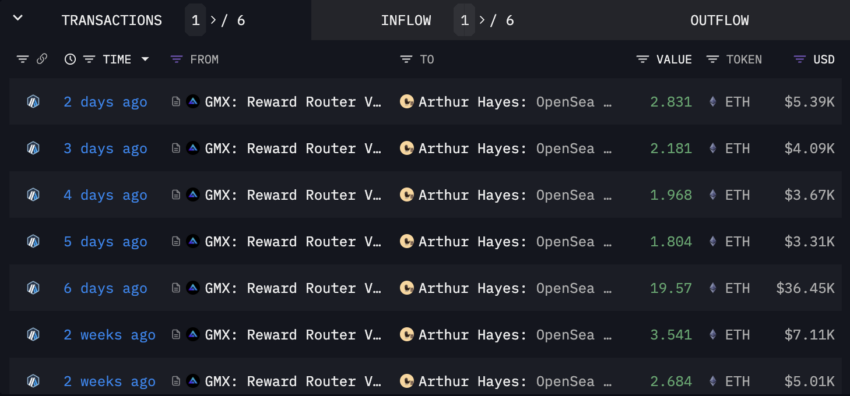Toggle the FROM column filter icon
This screenshot has height=396, width=850.
click(x=177, y=60)
